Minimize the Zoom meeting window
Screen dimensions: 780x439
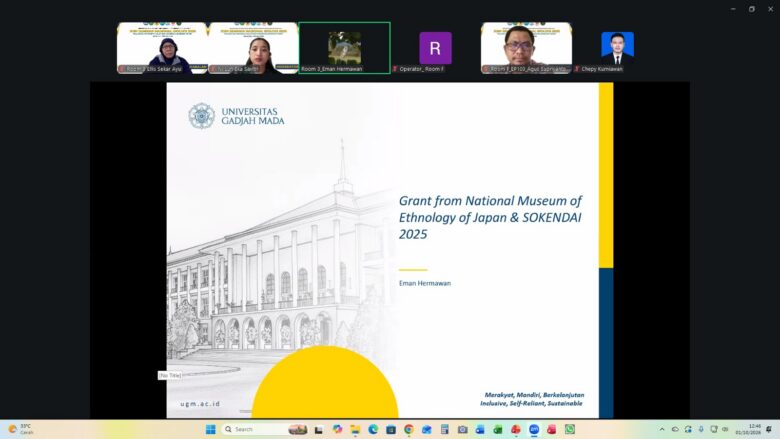[733, 9]
